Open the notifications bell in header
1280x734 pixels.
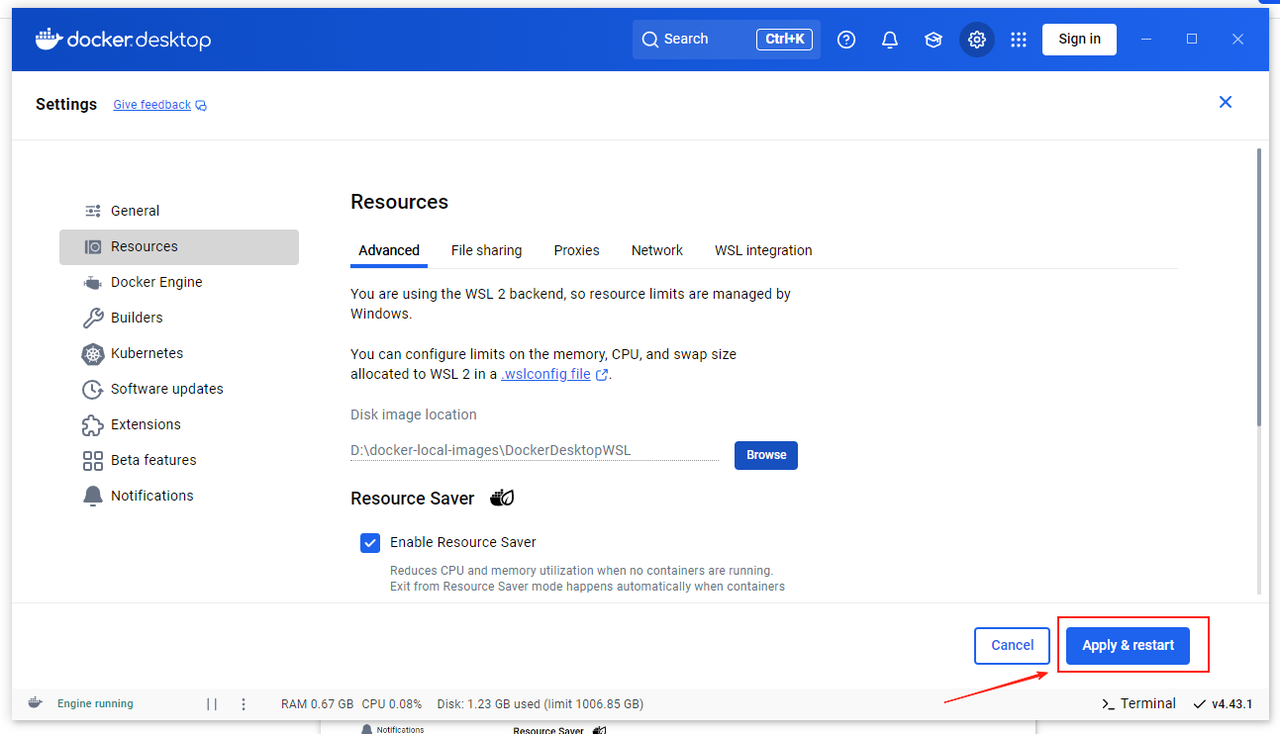click(x=889, y=39)
